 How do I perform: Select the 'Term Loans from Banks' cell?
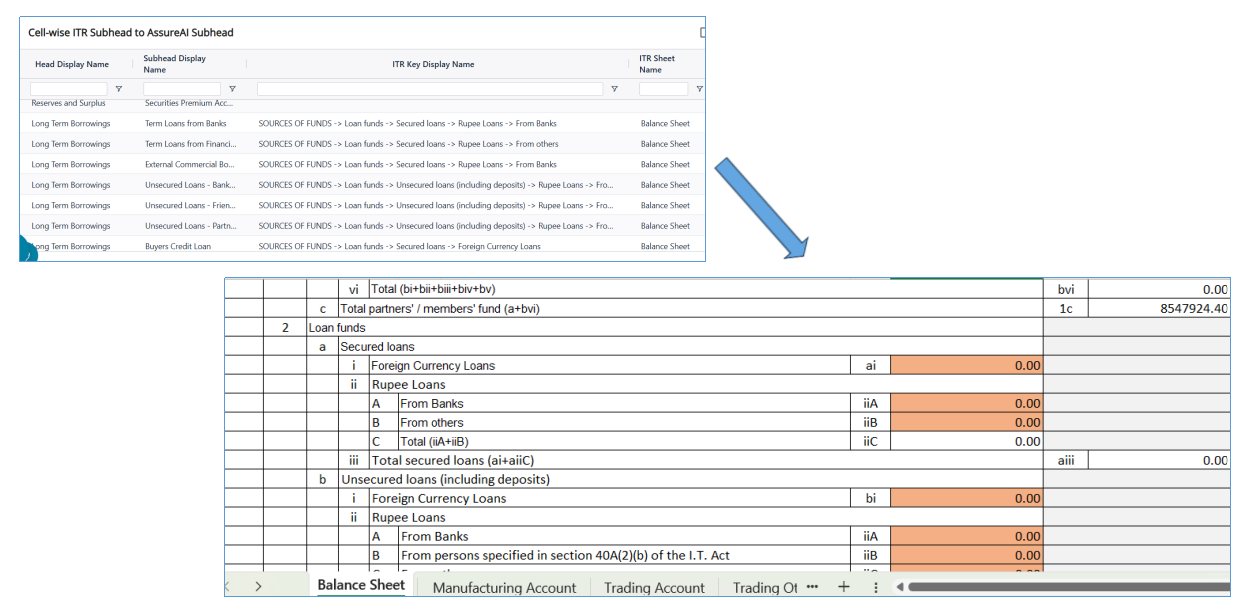[186, 123]
